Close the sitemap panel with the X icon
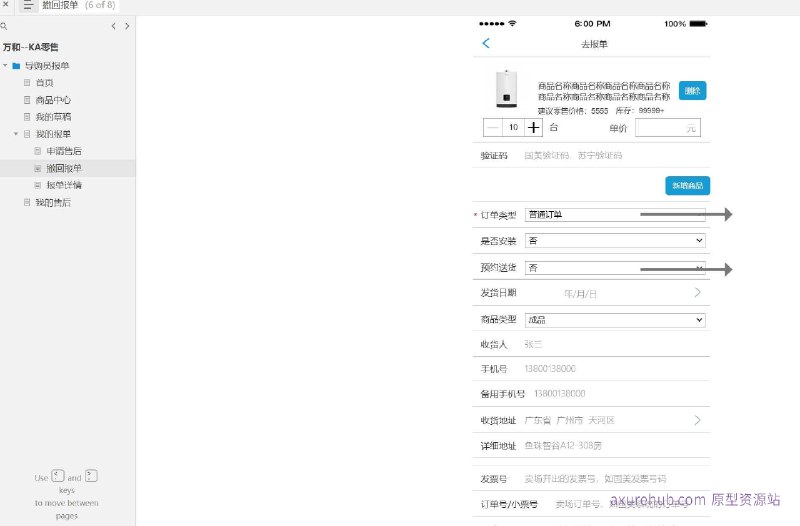Viewport: 800px width, 526px height. click(6, 4)
